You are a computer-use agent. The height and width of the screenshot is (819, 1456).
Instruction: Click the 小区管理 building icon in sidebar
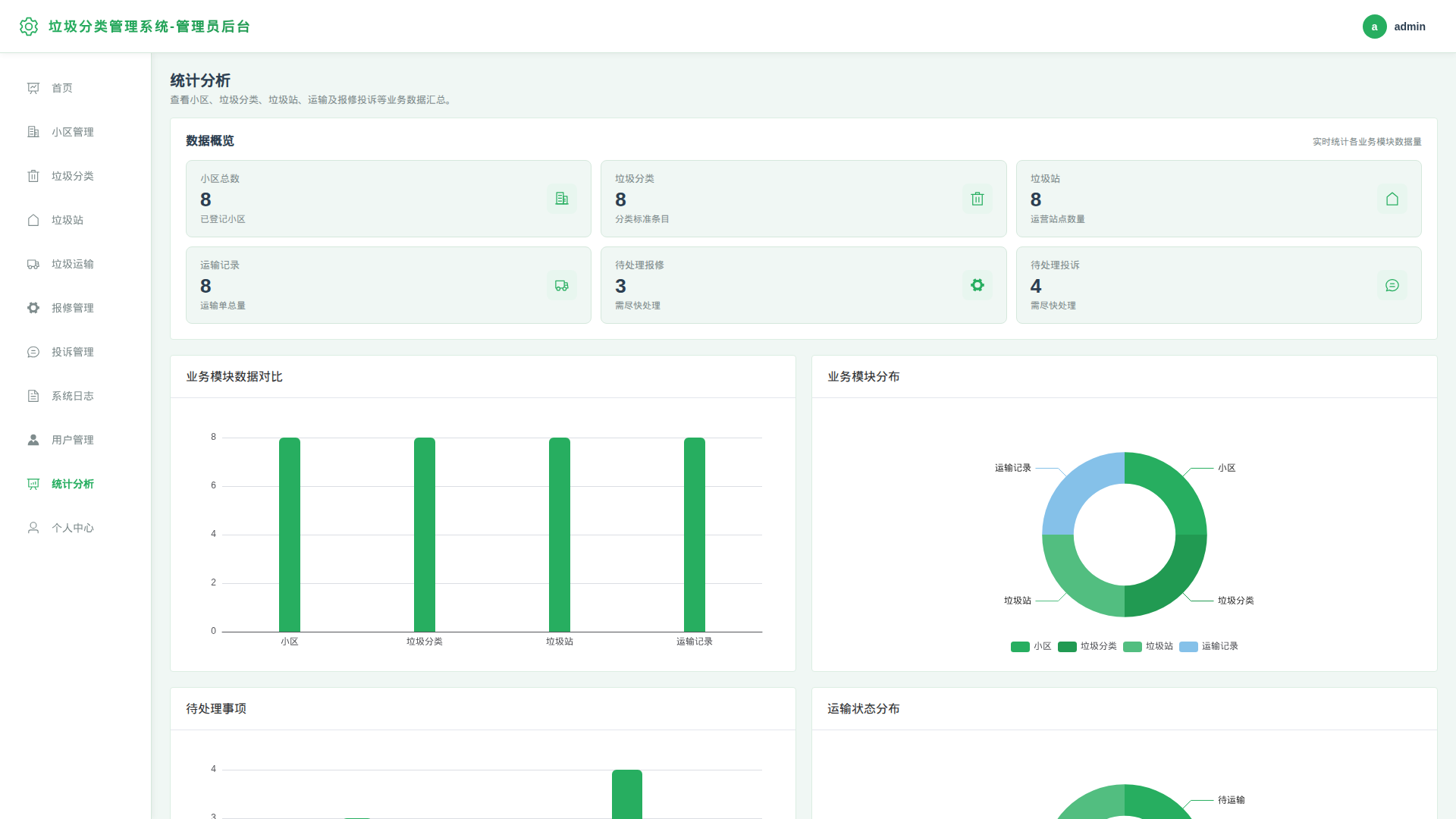(33, 132)
